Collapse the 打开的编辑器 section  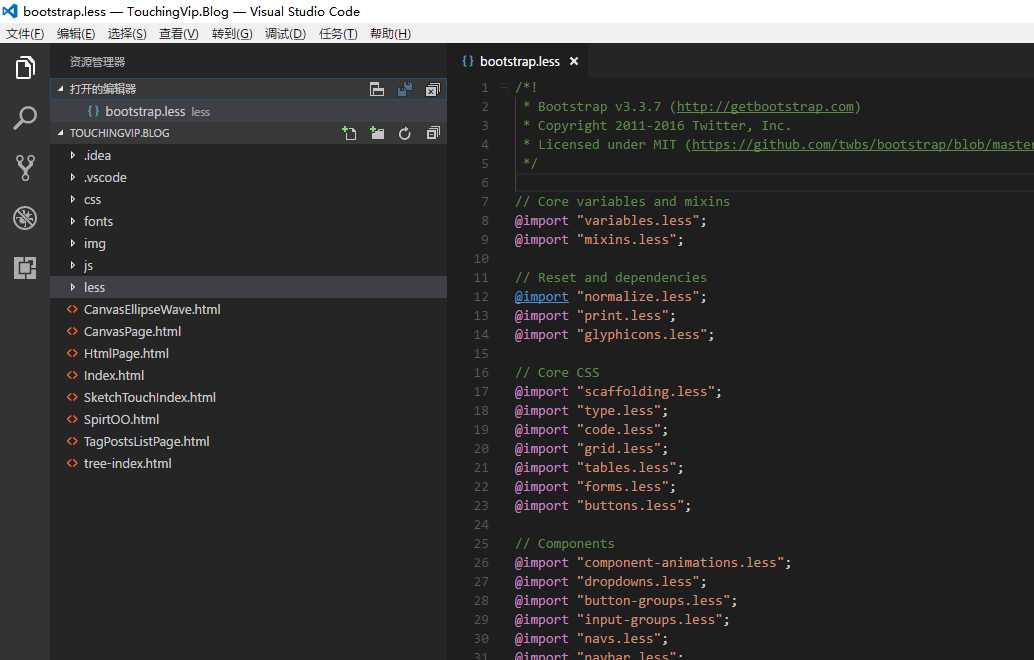pos(61,88)
